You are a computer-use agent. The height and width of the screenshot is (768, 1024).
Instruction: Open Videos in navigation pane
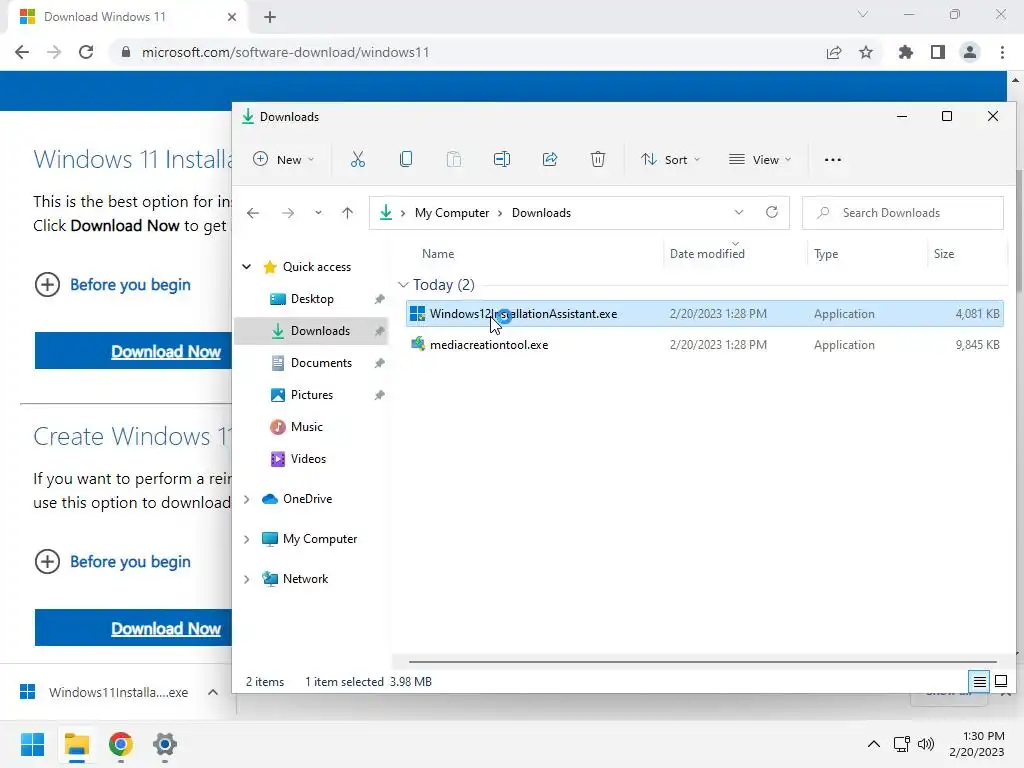click(x=308, y=459)
